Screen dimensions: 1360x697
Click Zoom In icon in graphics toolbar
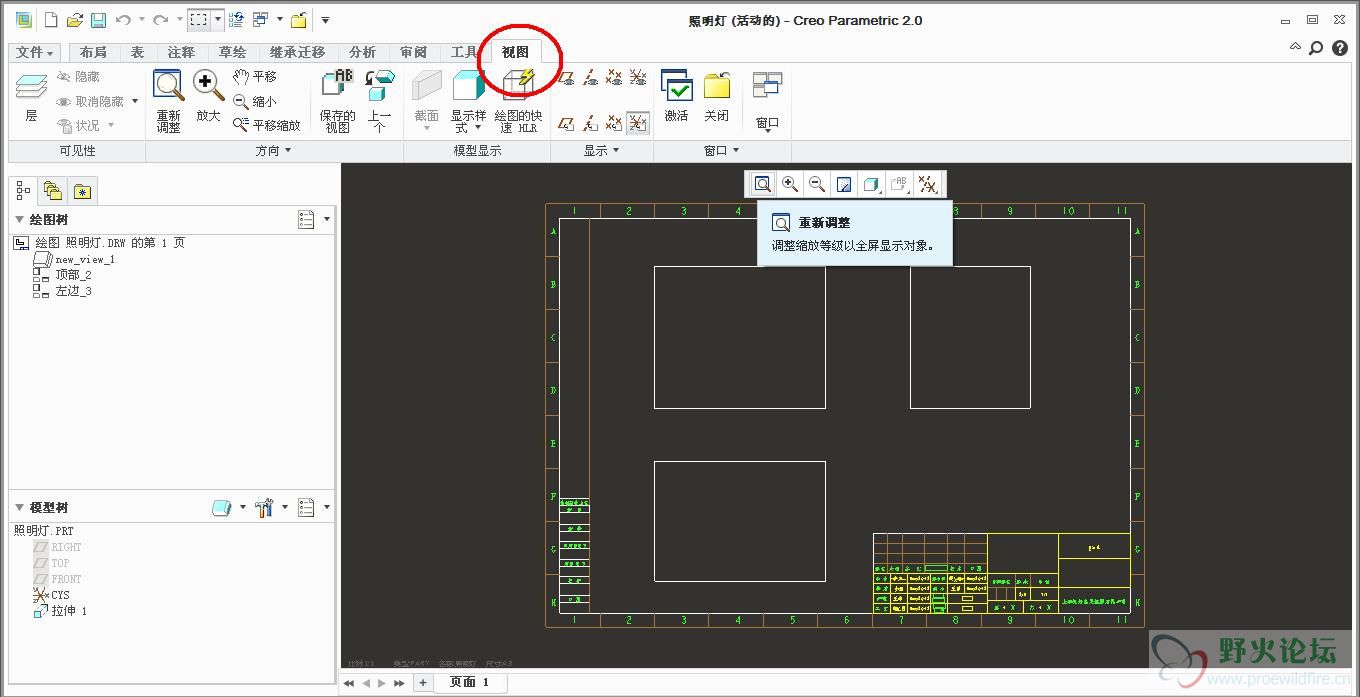point(790,184)
